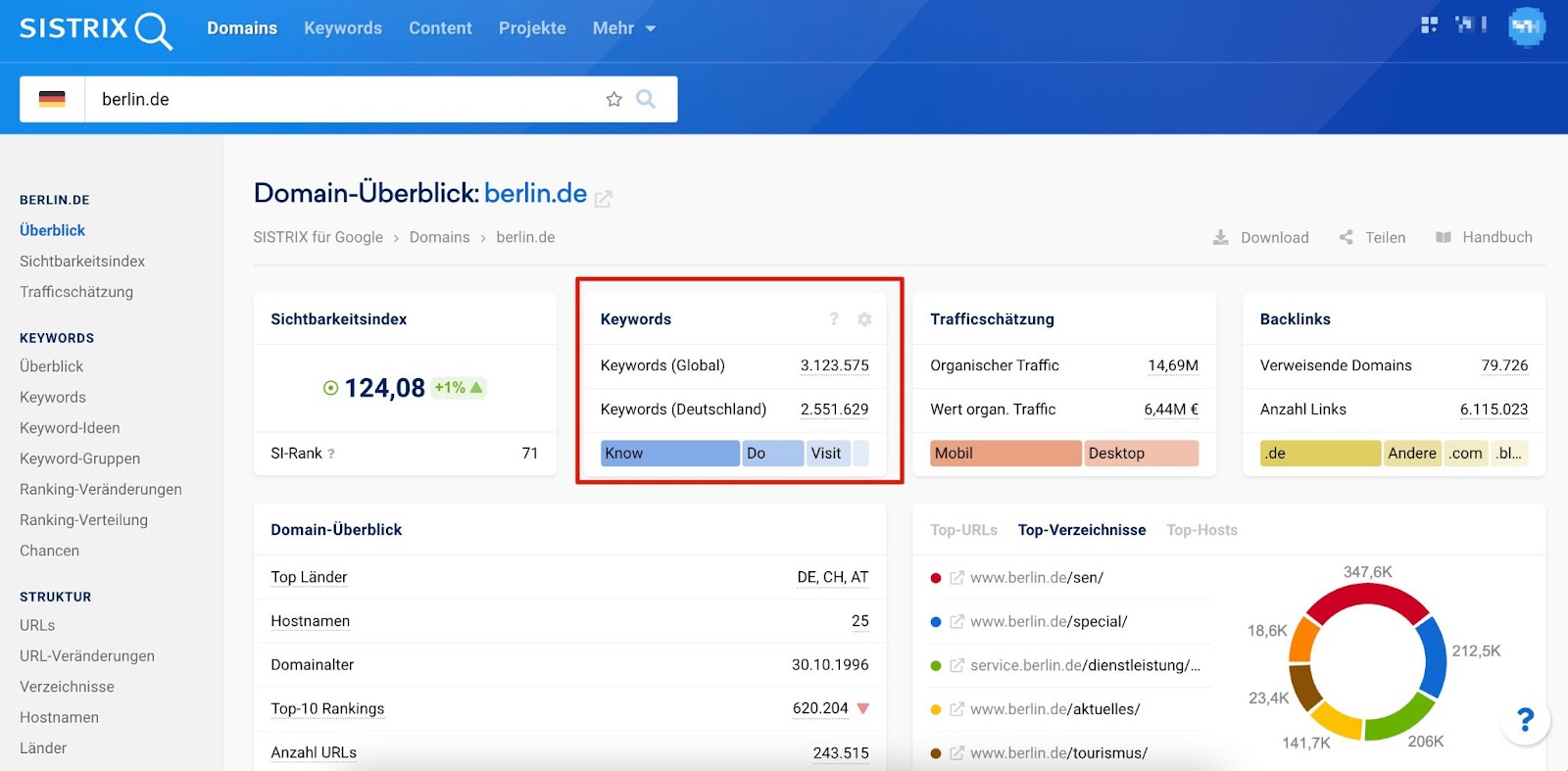The width and height of the screenshot is (1568, 771).
Task: Follow the Domains breadcrumb link
Action: (x=439, y=237)
